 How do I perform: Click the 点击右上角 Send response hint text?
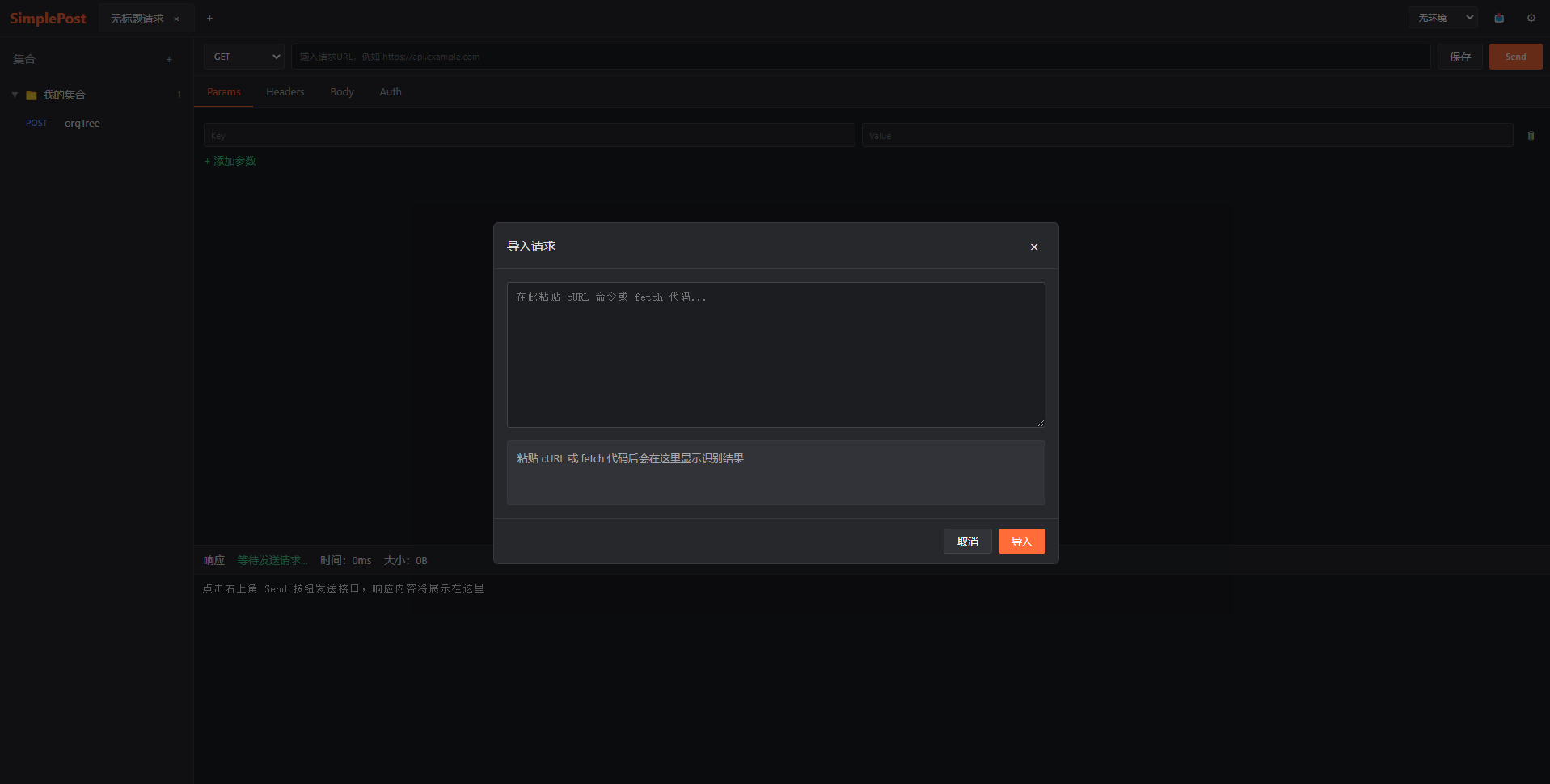pyautogui.click(x=344, y=588)
